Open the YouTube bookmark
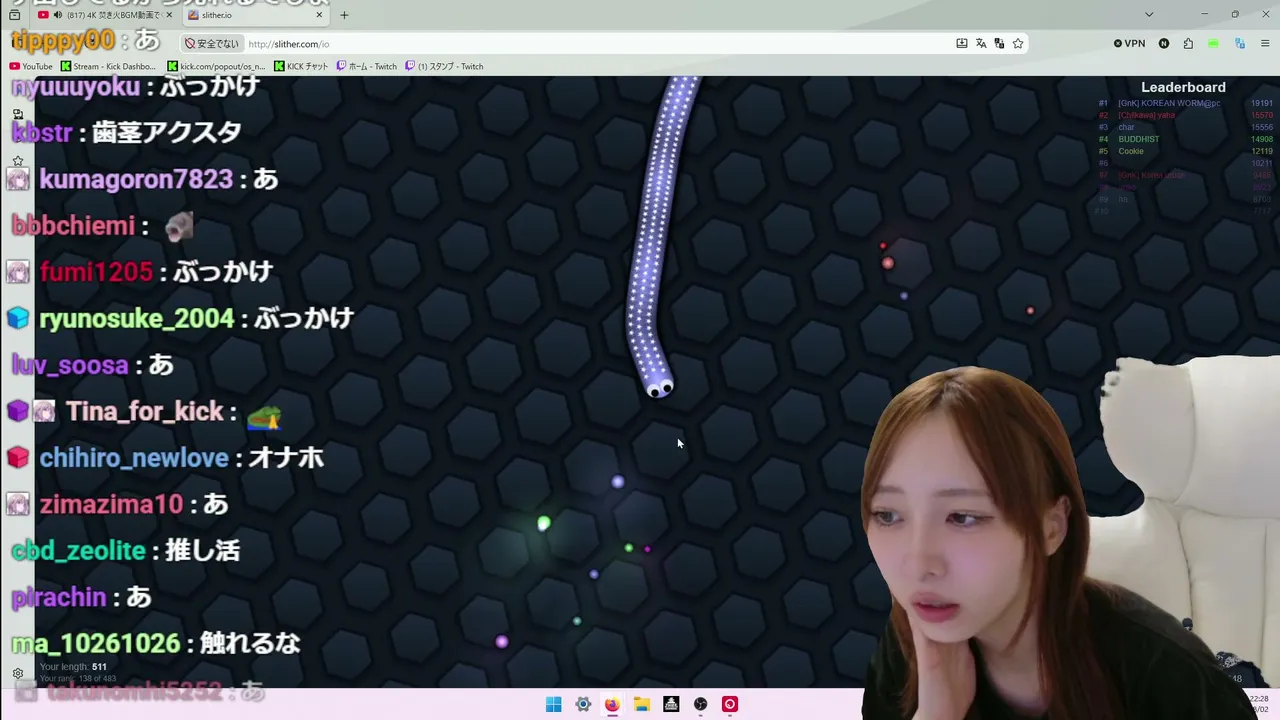Image resolution: width=1280 pixels, height=720 pixels. (x=31, y=67)
